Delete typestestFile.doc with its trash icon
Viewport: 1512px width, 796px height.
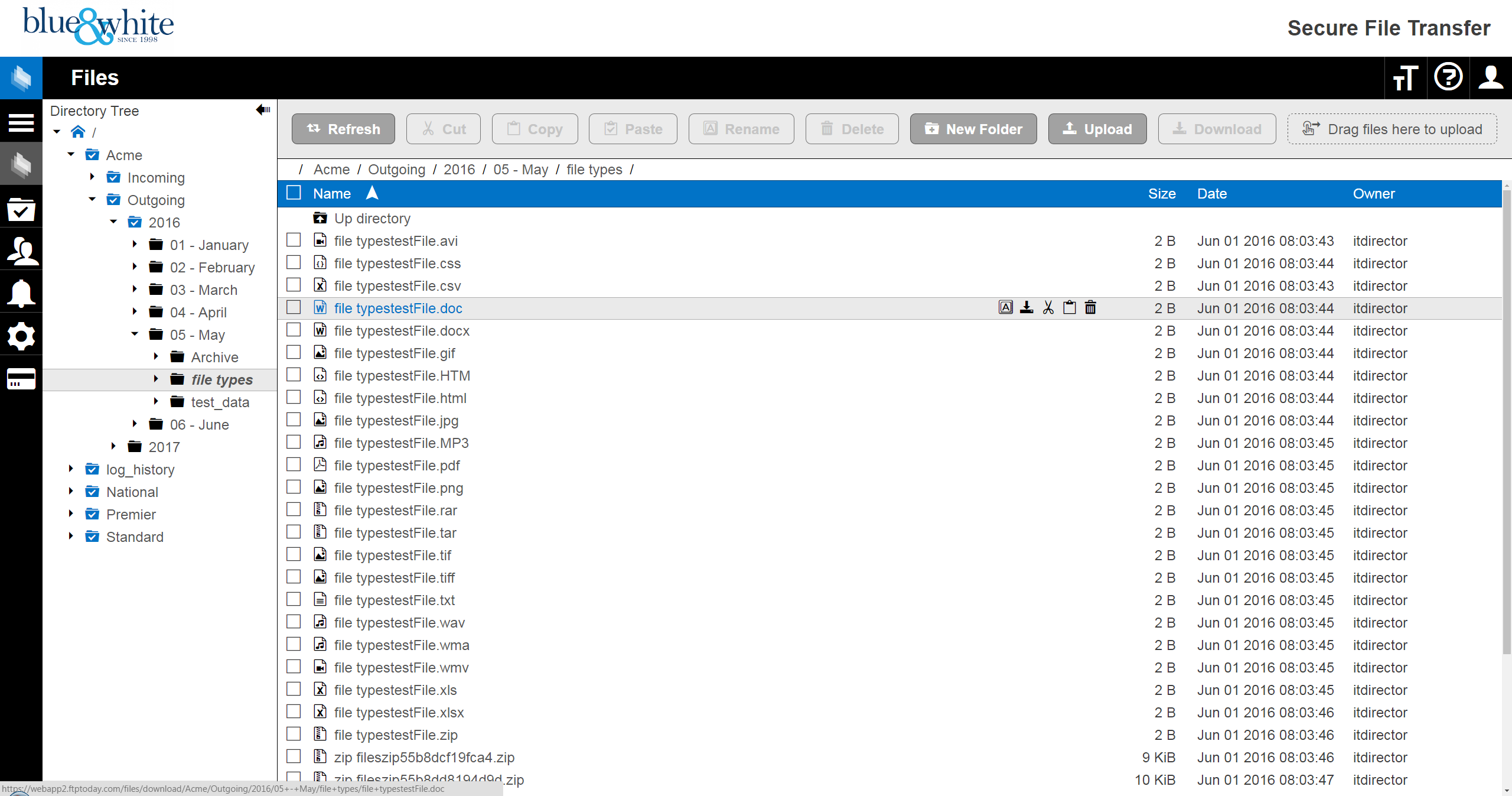coord(1090,307)
